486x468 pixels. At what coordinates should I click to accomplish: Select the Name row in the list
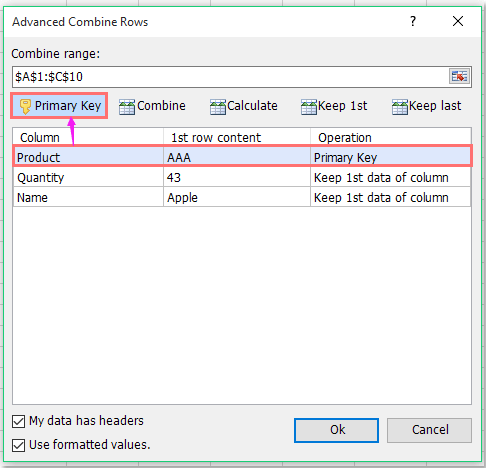(242, 197)
